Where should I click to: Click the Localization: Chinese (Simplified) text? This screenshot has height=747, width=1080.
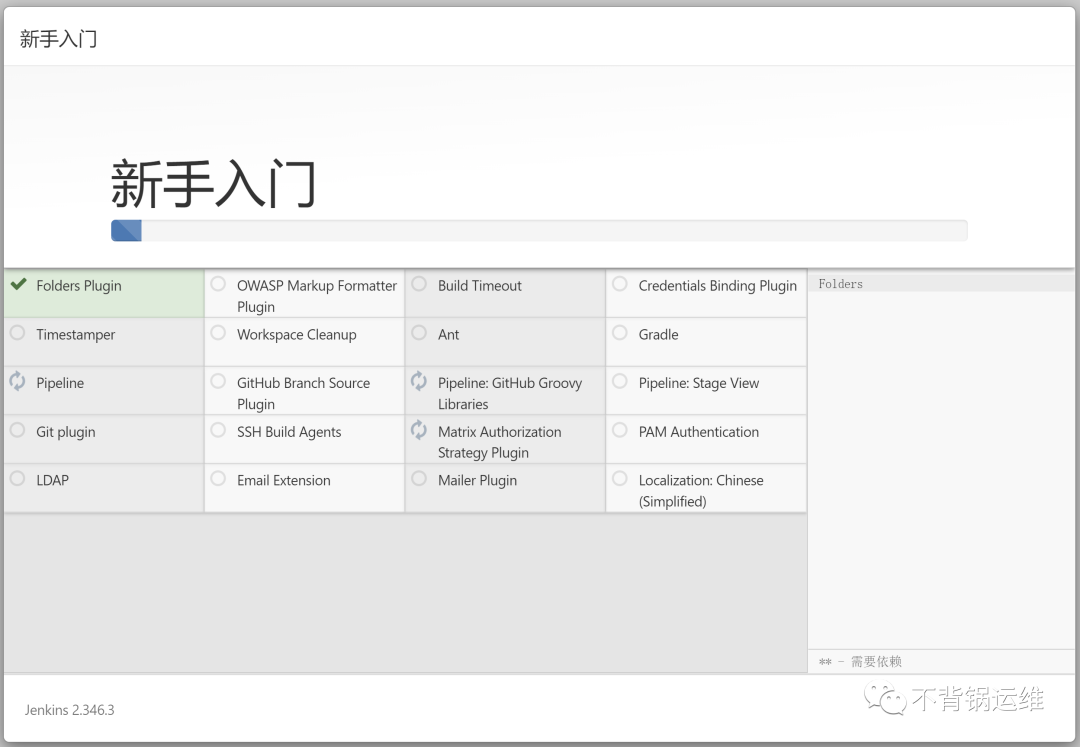[700, 490]
